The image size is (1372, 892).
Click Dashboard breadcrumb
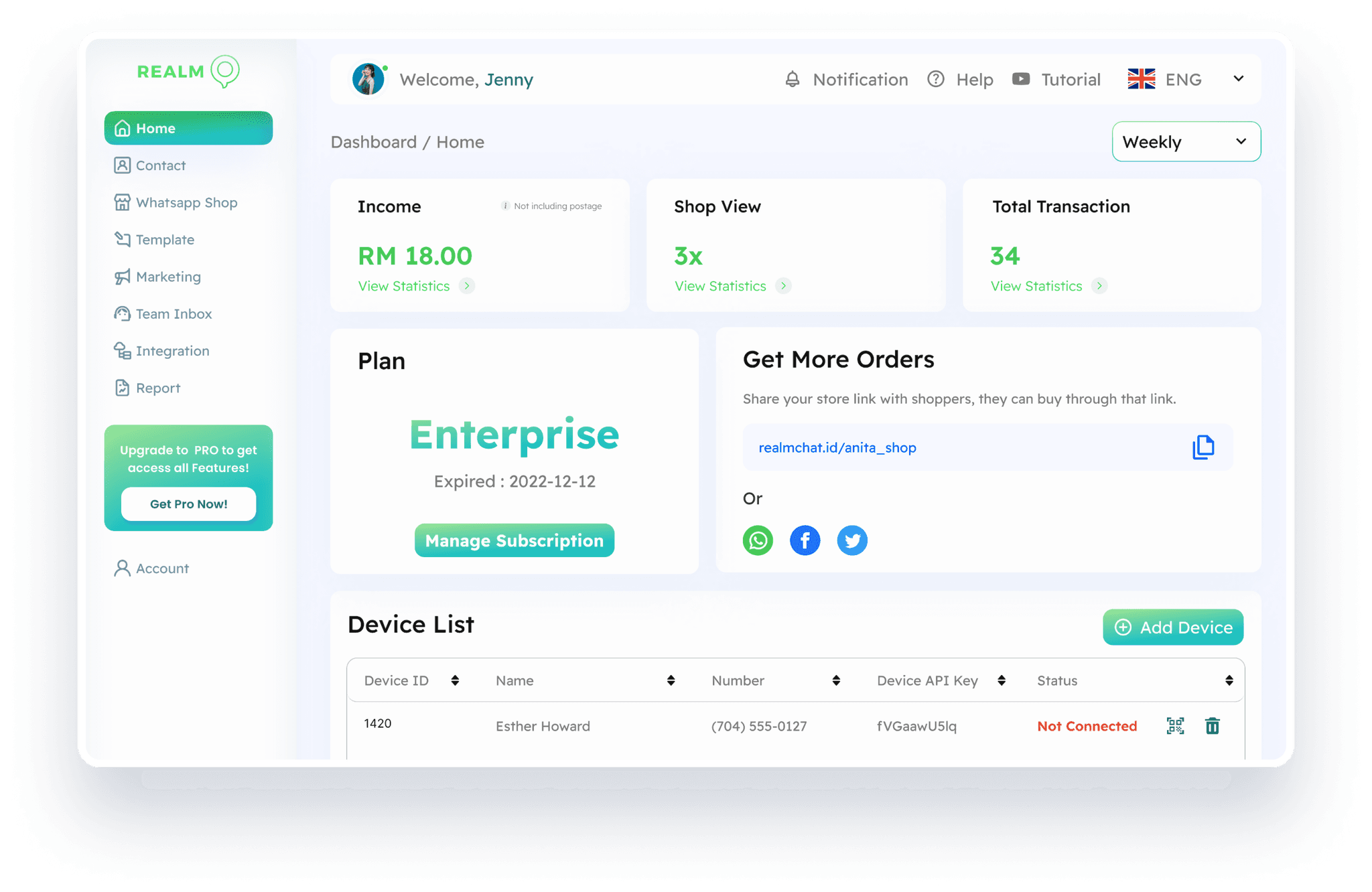374,142
